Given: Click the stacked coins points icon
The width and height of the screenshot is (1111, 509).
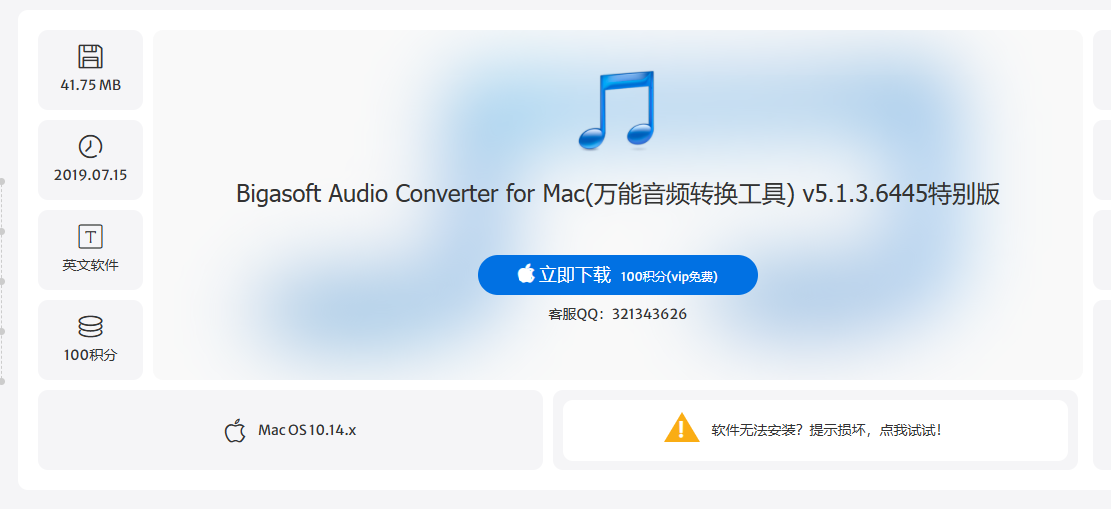Looking at the screenshot, I should click(91, 326).
